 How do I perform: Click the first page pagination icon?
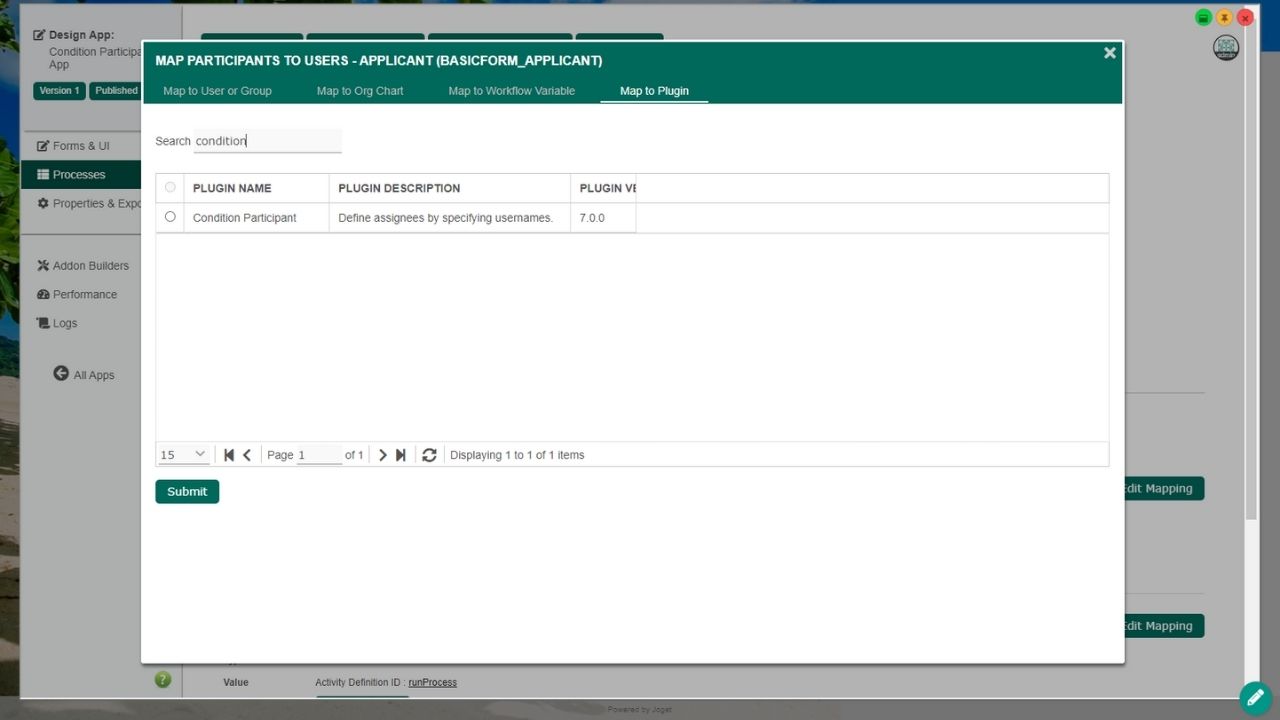pos(229,455)
